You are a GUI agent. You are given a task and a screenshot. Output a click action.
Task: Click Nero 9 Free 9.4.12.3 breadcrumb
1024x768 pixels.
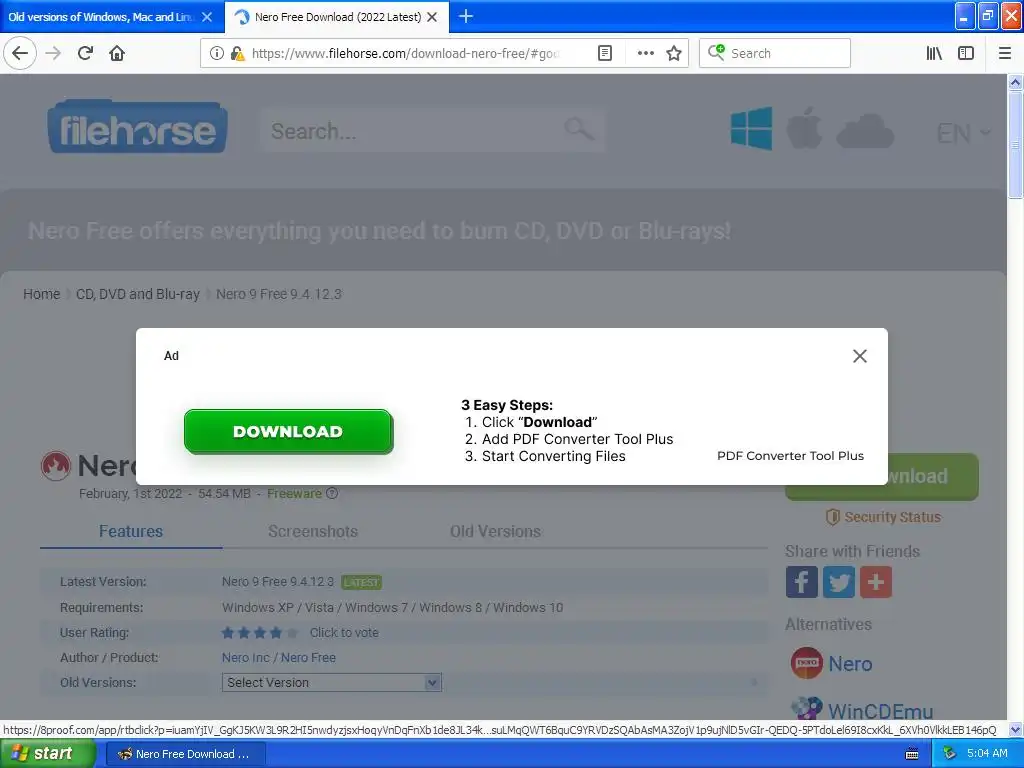click(x=279, y=294)
